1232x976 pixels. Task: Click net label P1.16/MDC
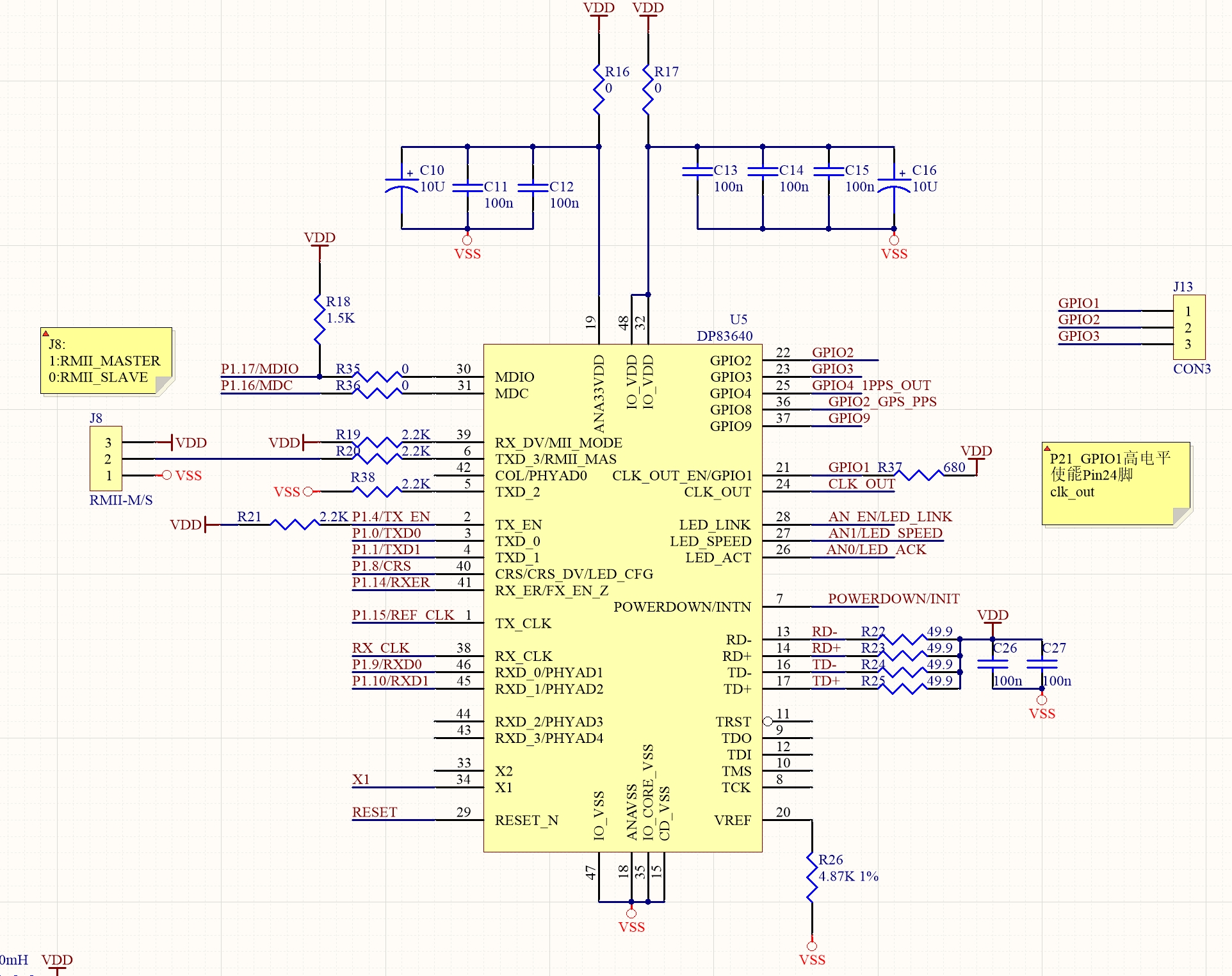click(x=256, y=386)
